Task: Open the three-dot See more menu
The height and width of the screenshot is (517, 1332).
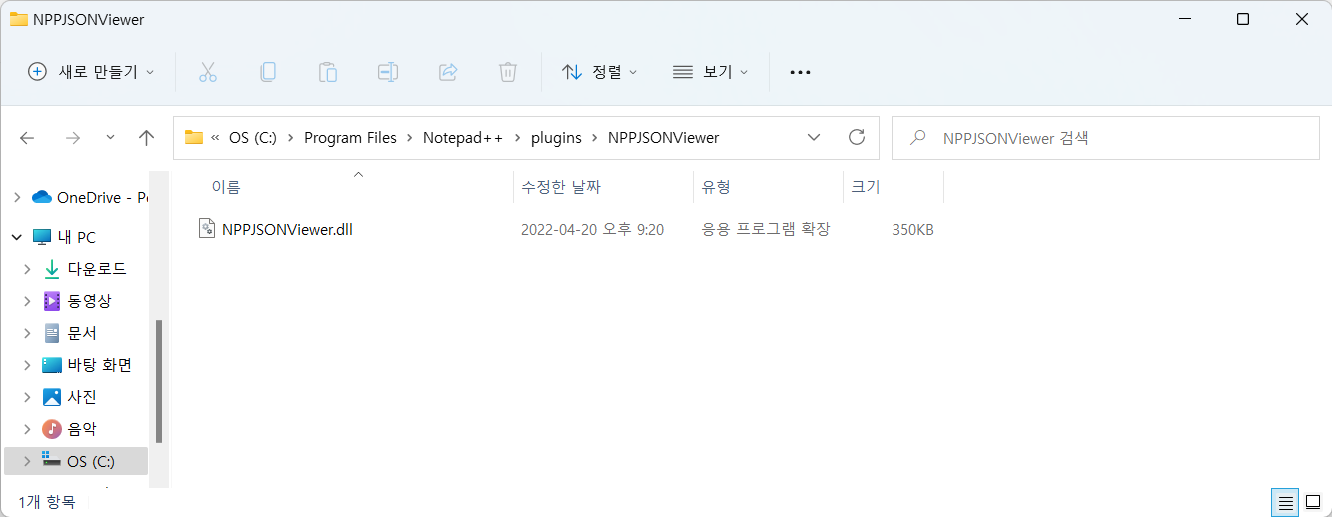Action: 800,72
